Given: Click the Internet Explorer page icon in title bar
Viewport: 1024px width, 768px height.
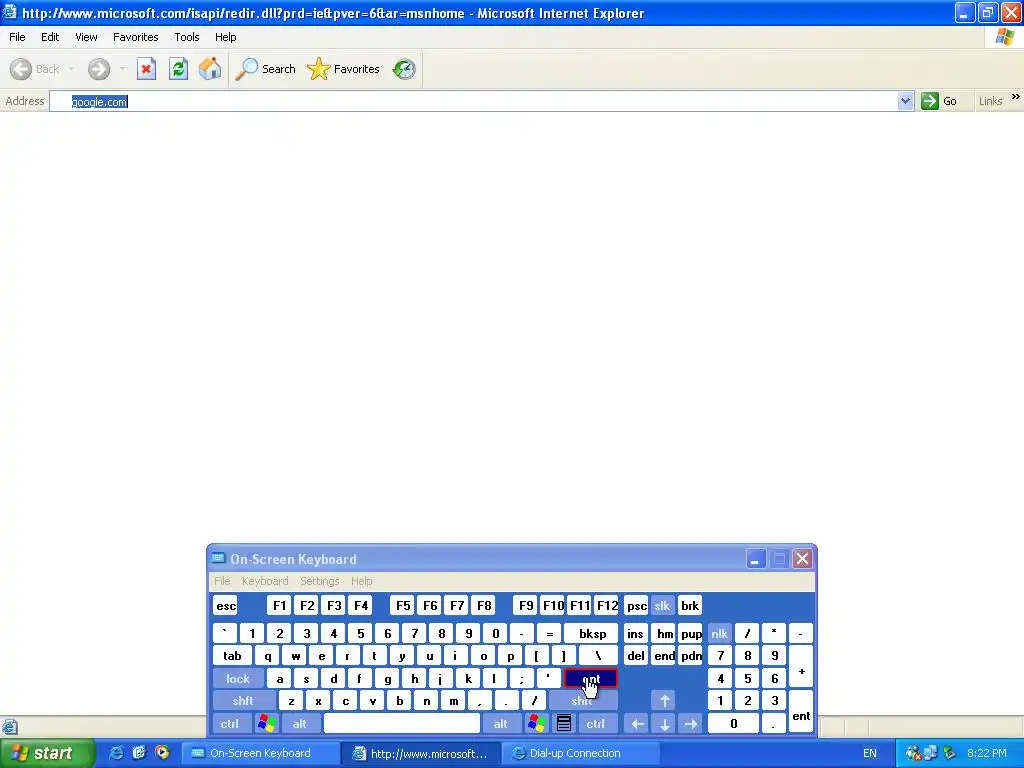Looking at the screenshot, I should coord(9,12).
